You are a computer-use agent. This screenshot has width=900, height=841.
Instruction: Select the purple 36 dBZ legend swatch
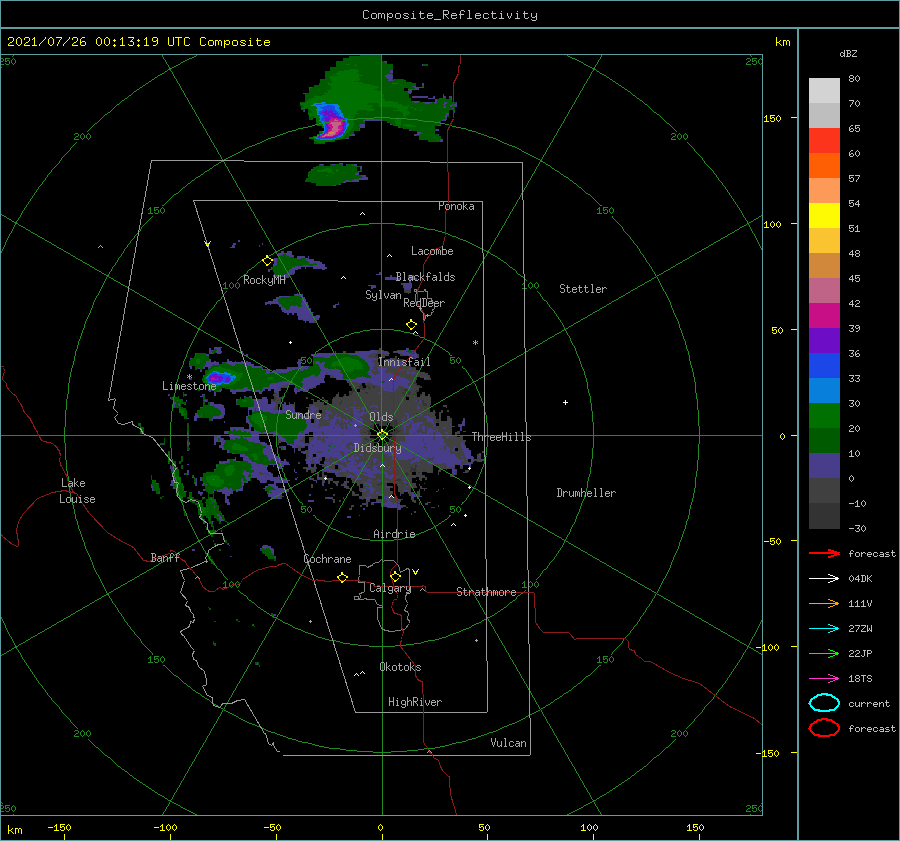824,340
